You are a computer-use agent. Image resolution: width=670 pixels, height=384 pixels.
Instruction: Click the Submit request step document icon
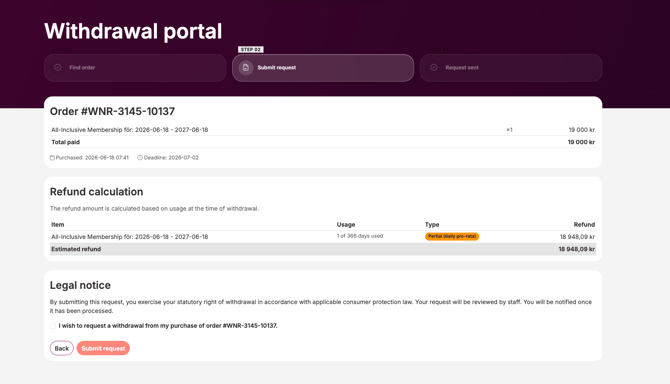point(246,67)
